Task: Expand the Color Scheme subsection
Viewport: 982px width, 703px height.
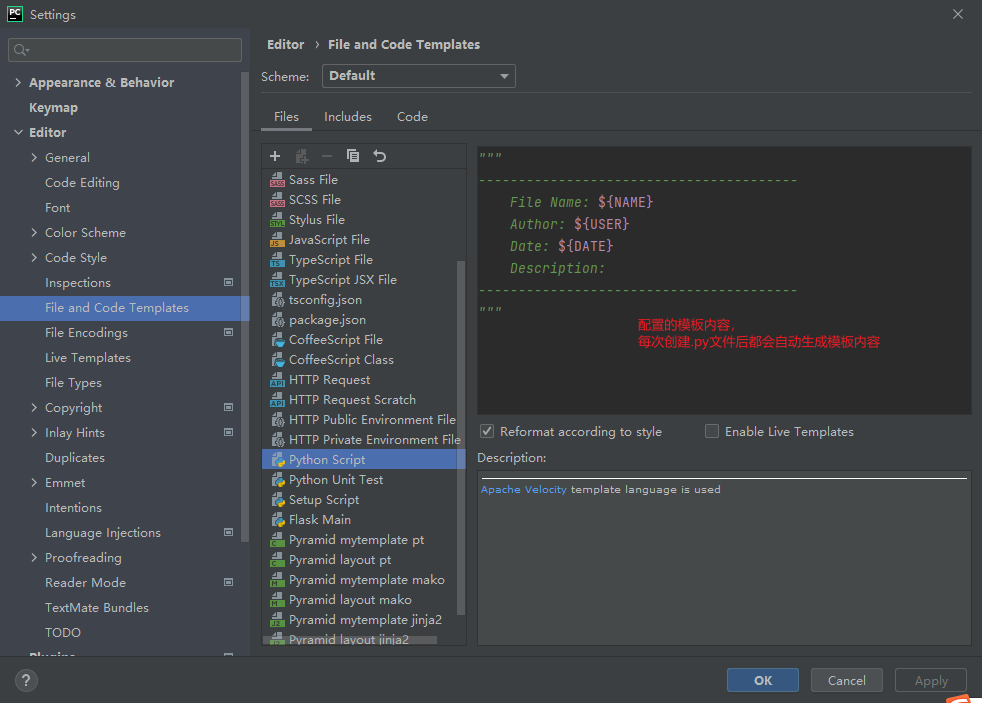Action: 34,232
